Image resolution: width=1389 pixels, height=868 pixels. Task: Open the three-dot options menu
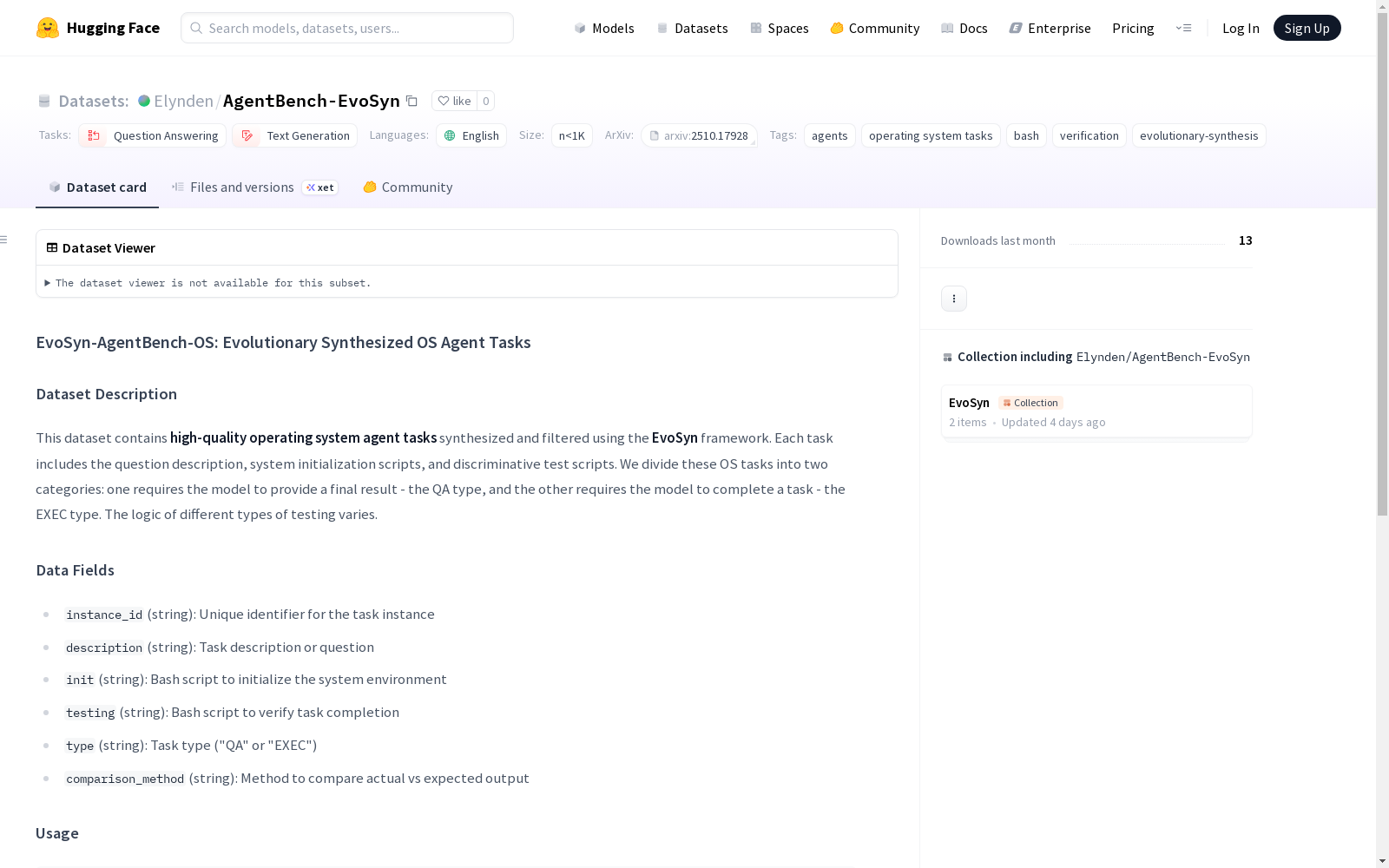(x=954, y=299)
